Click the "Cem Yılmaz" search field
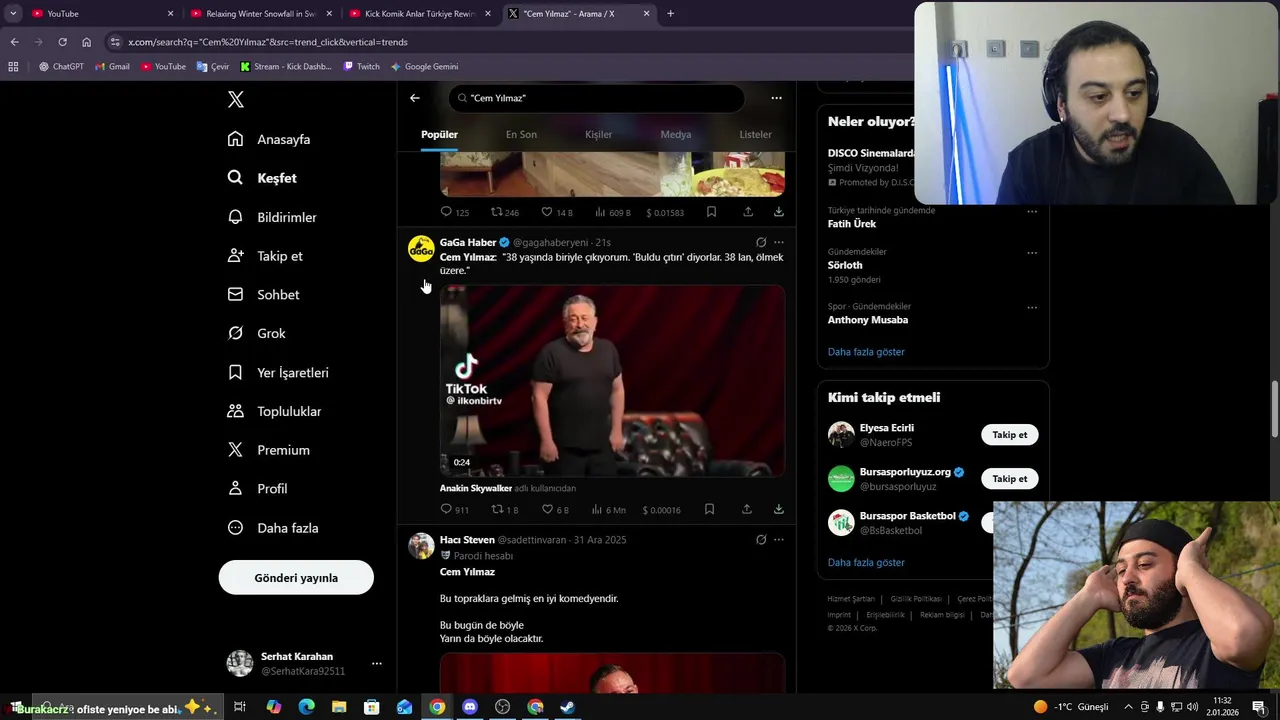 597,98
